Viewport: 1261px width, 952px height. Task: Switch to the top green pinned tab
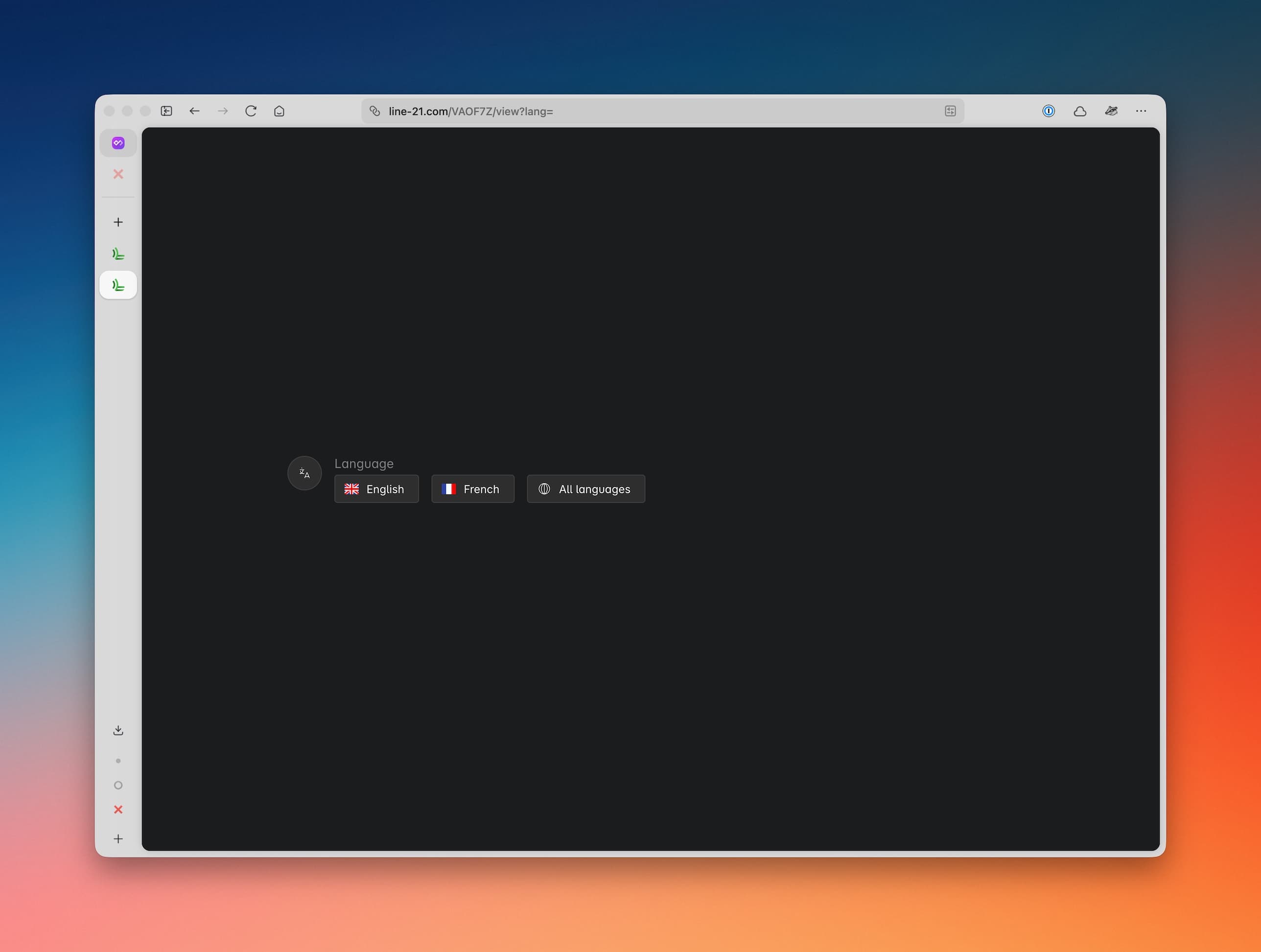coord(118,253)
